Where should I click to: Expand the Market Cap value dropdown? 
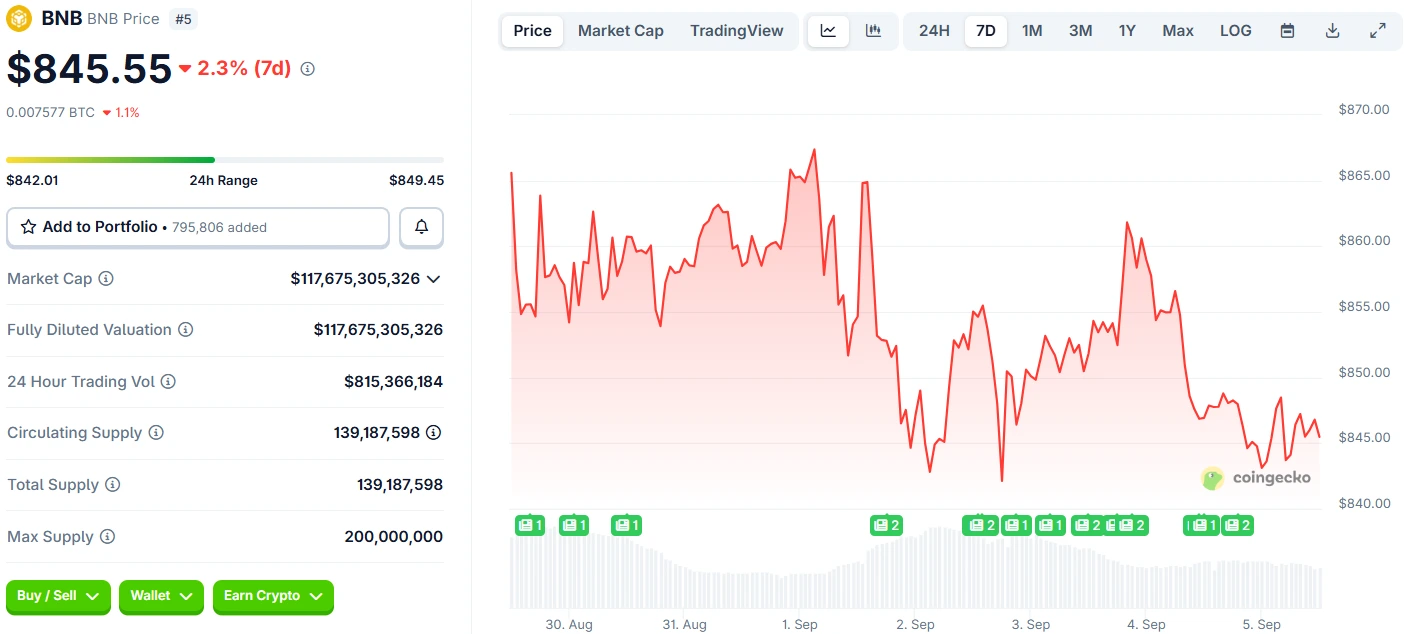click(434, 279)
